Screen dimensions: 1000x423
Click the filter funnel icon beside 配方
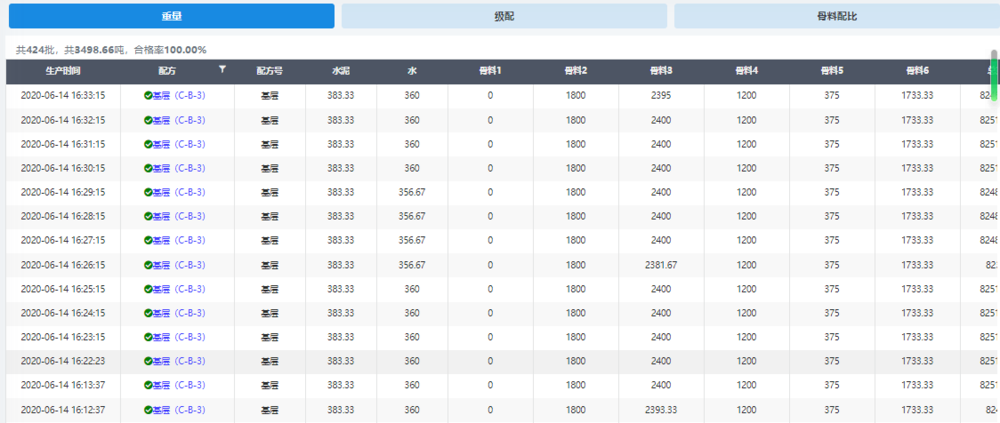(222, 70)
